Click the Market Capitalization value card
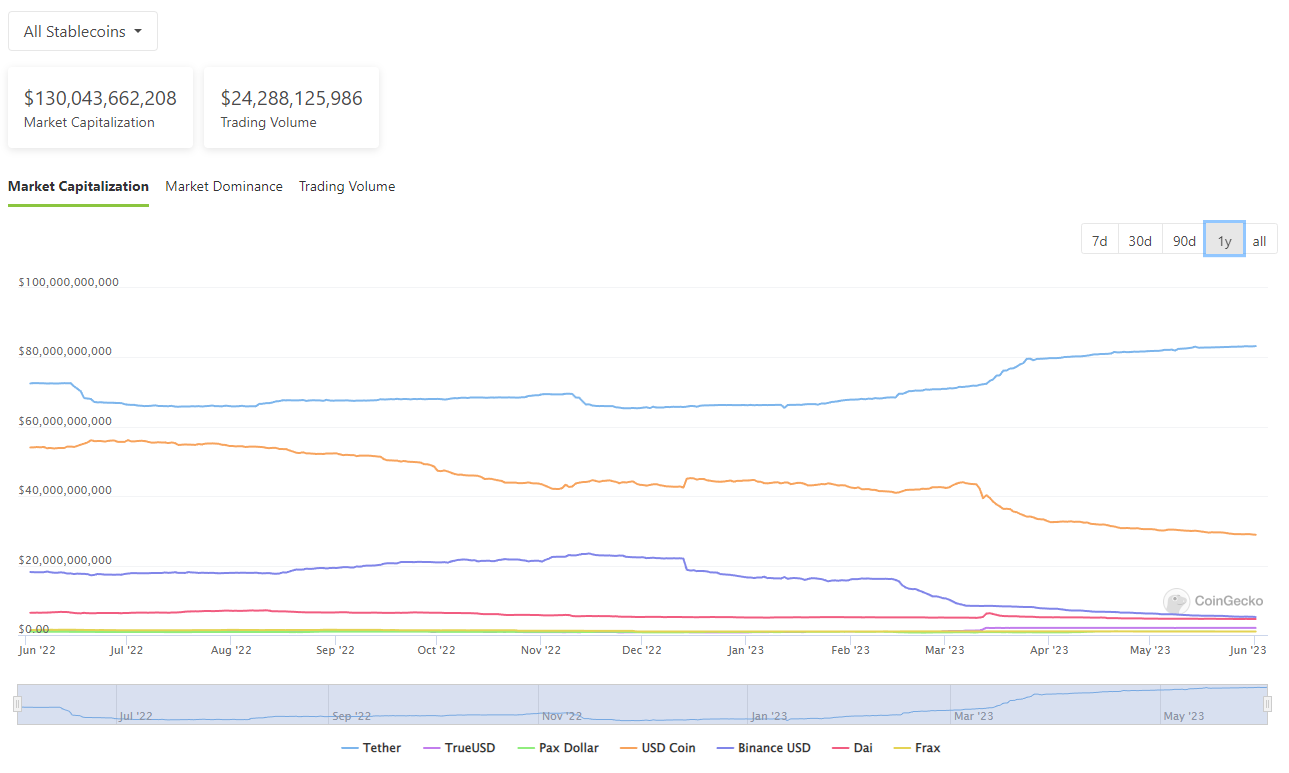The image size is (1289, 773). [100, 108]
